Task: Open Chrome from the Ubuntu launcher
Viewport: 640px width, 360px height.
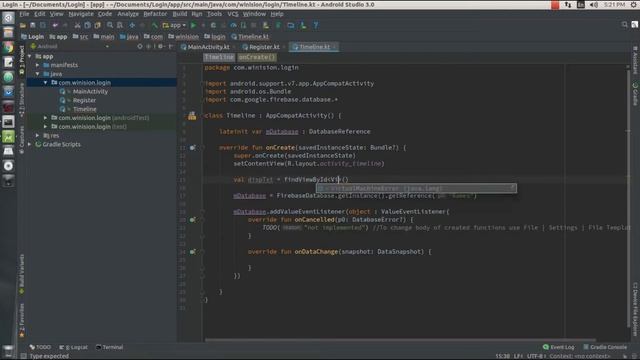Action: (x=8, y=48)
